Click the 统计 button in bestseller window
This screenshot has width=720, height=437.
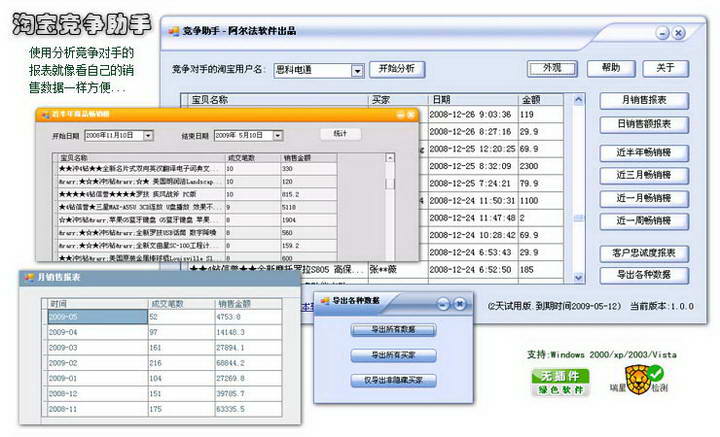point(340,134)
